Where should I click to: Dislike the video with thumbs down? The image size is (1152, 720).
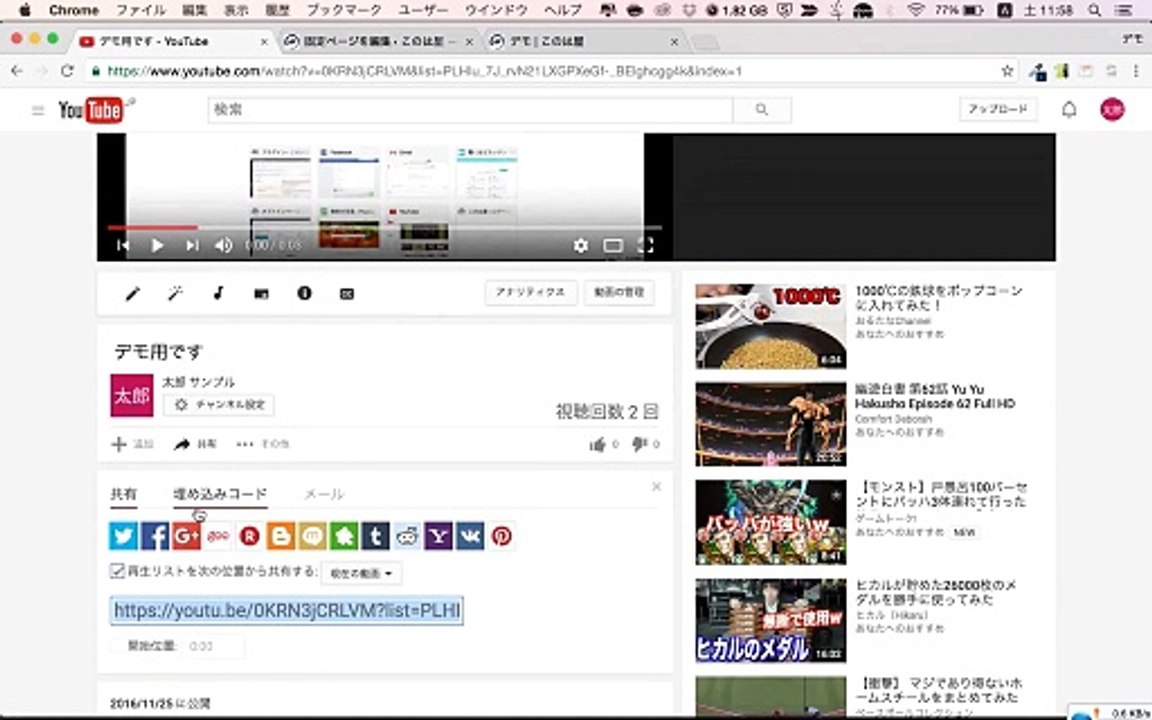639,444
